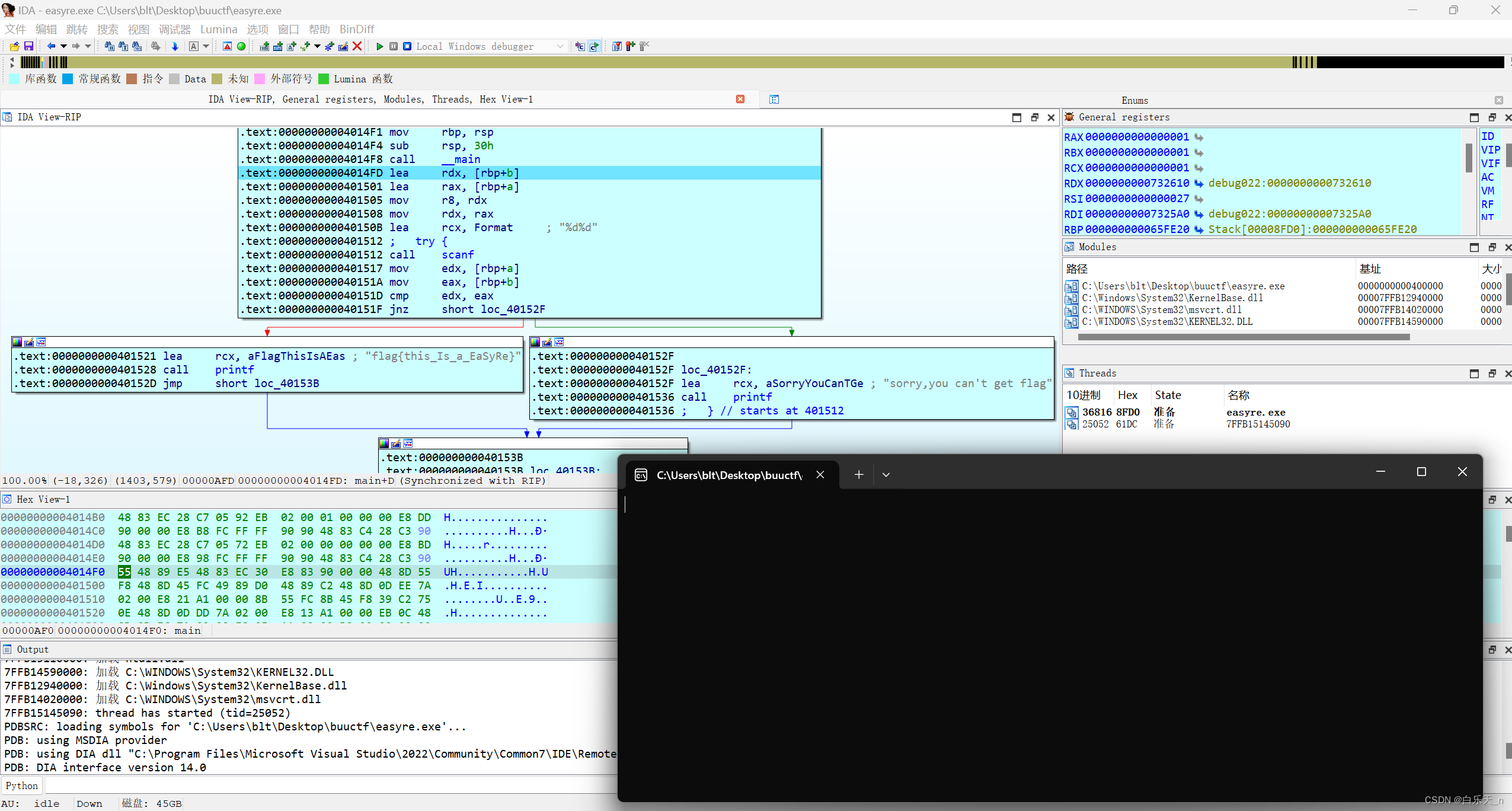
Task: Open the forward-history dropdown arrow
Action: 88,46
